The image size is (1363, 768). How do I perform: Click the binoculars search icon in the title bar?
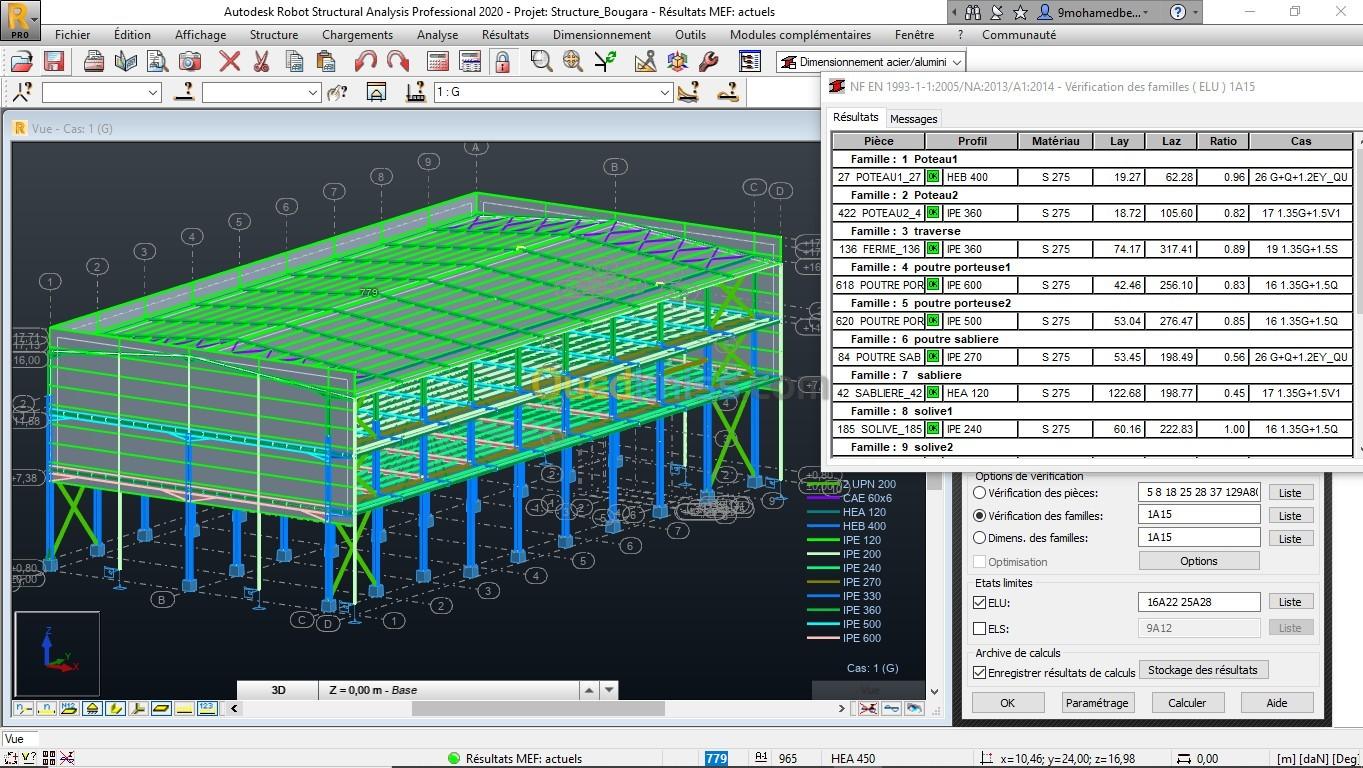click(x=973, y=12)
